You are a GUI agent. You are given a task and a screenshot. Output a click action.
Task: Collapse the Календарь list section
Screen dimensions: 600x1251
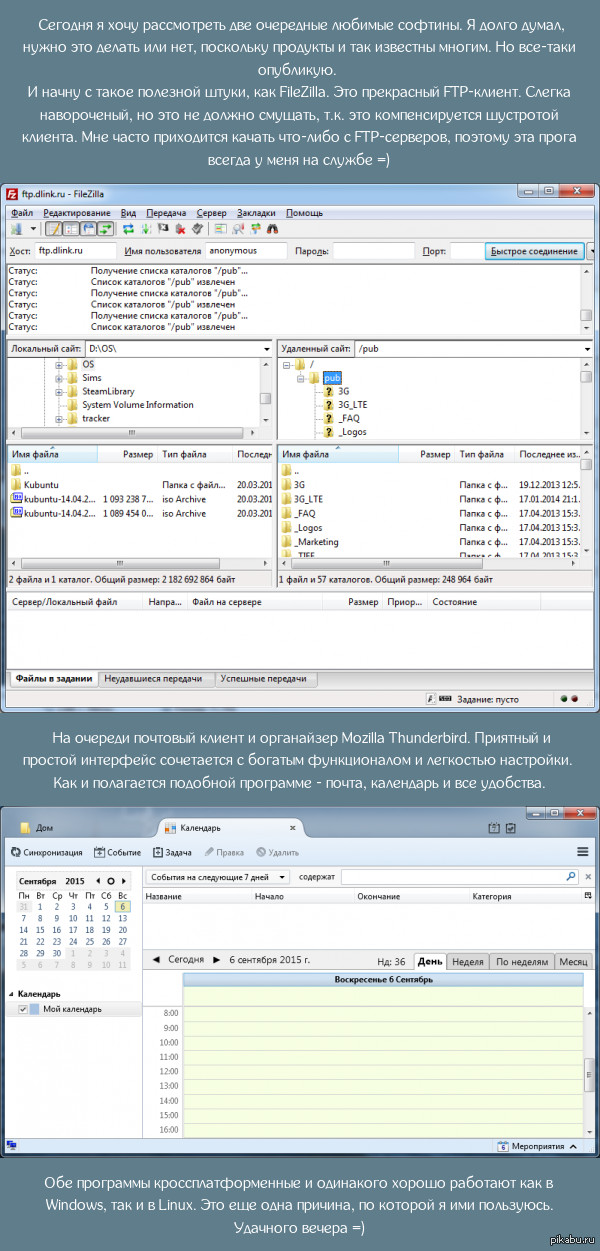tap(11, 994)
